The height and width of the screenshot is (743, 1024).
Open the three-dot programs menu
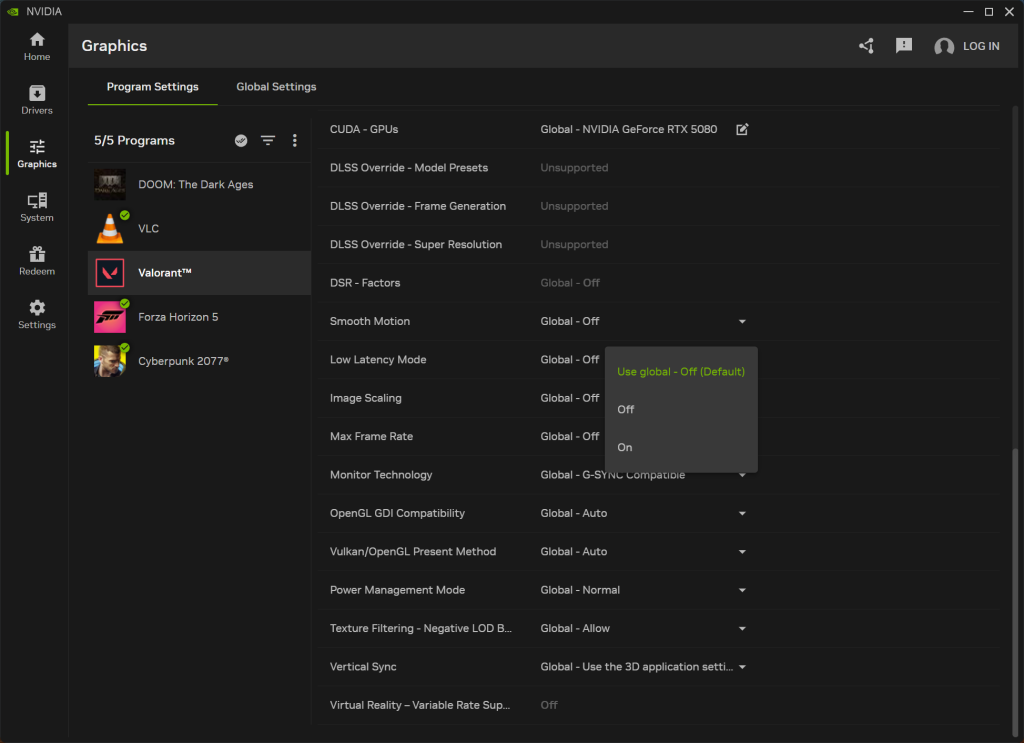click(295, 140)
